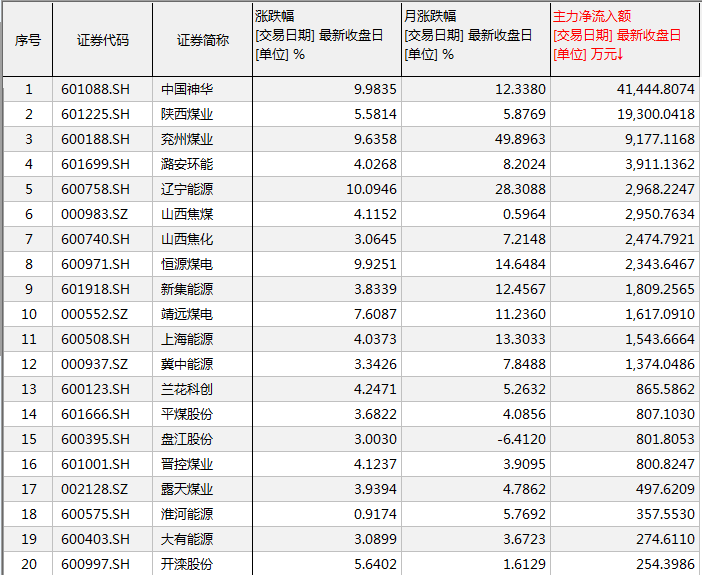Select stock code 000983.SZ
702x575 pixels.
click(x=94, y=214)
